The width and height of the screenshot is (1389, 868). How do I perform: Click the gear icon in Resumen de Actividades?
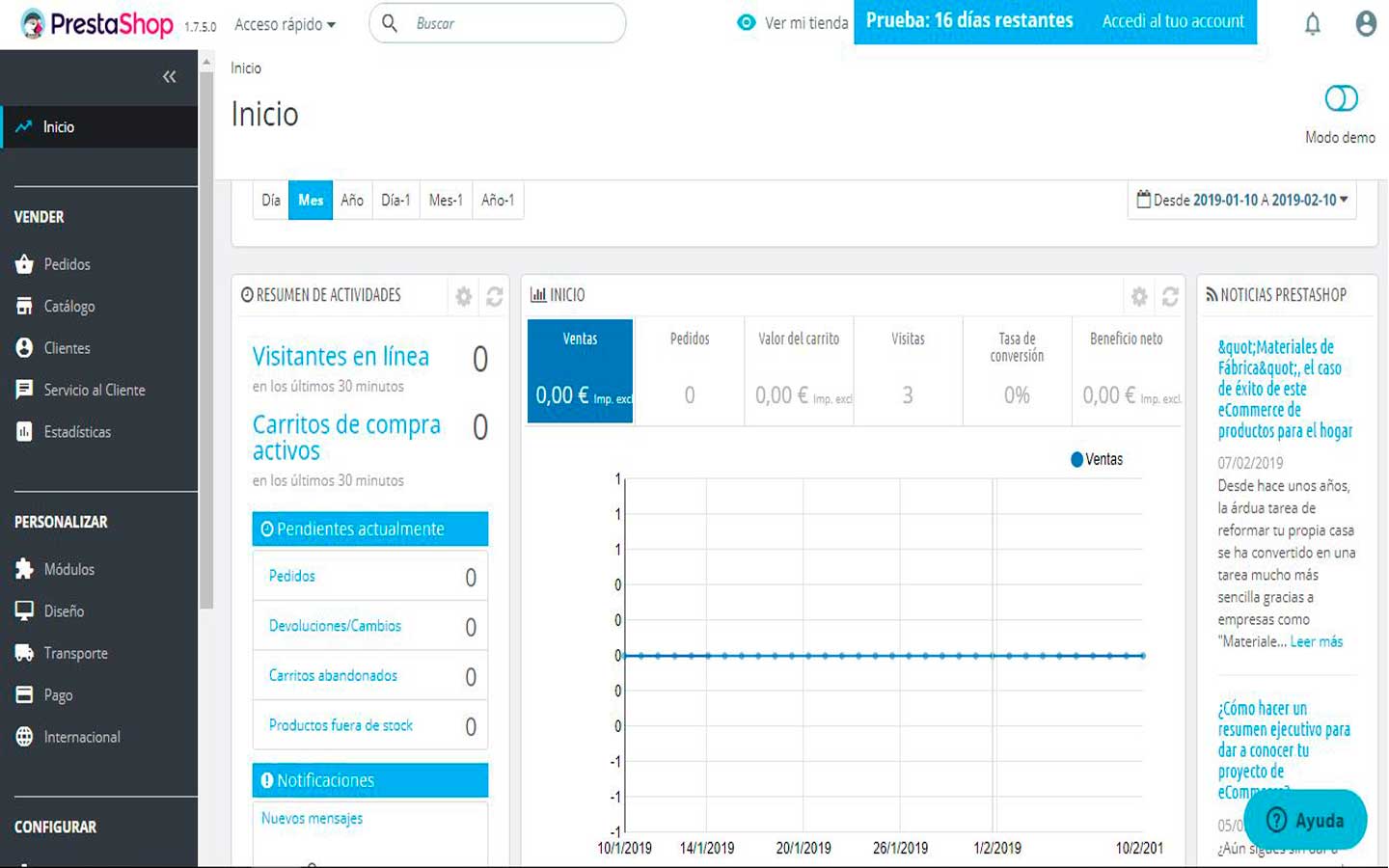tap(464, 296)
